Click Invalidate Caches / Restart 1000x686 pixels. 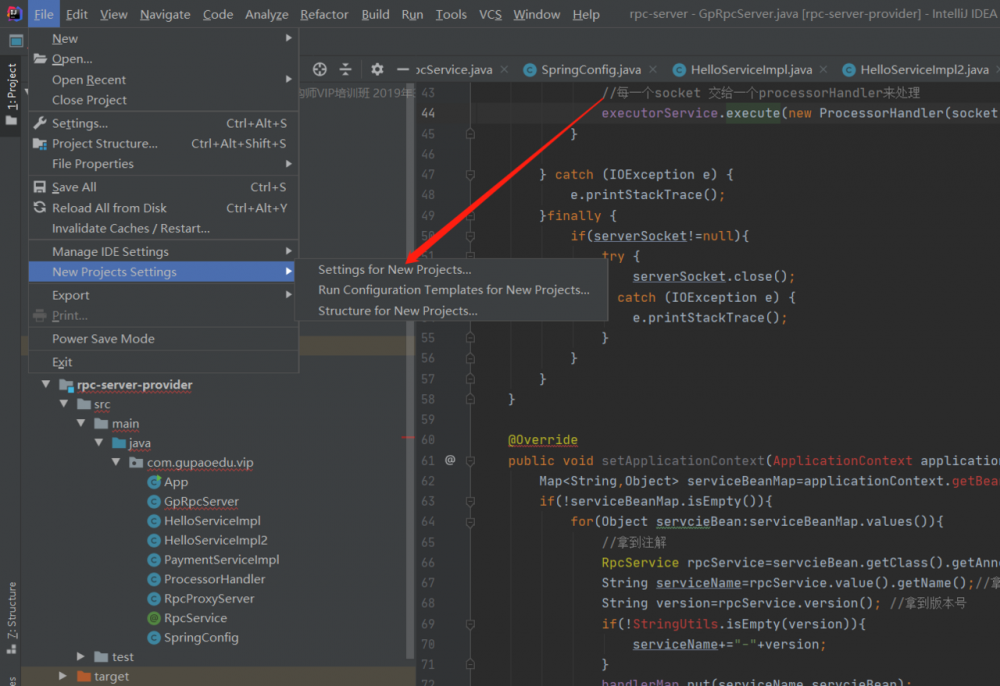point(130,228)
